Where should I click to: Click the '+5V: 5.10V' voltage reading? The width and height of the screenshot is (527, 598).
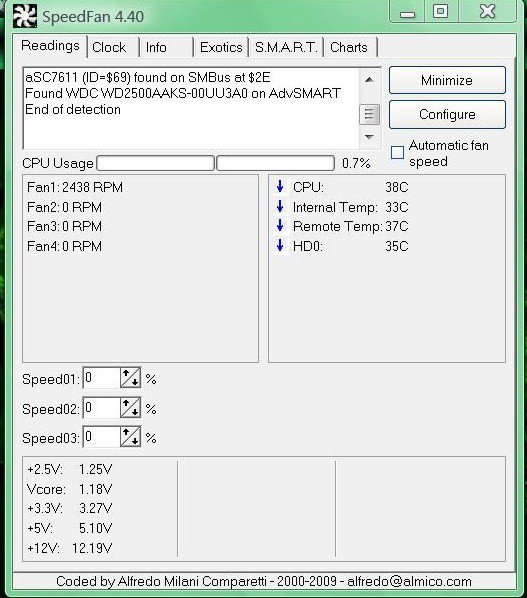click(70, 528)
